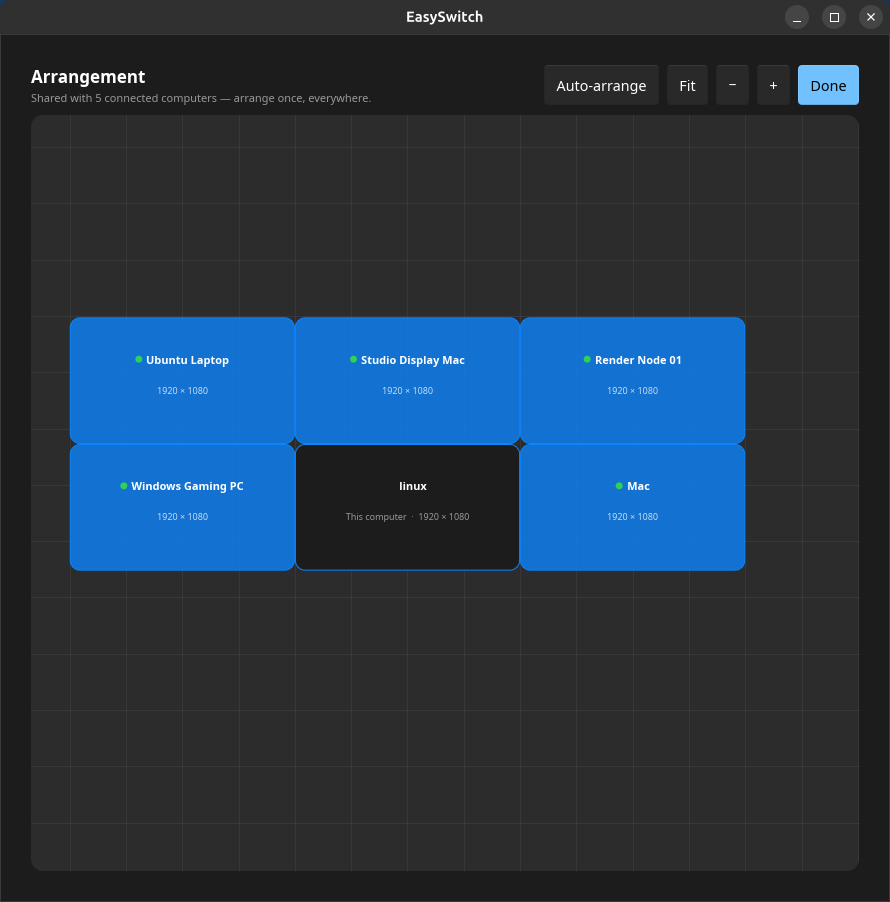
Task: Click the Auto-arrange button
Action: click(601, 85)
